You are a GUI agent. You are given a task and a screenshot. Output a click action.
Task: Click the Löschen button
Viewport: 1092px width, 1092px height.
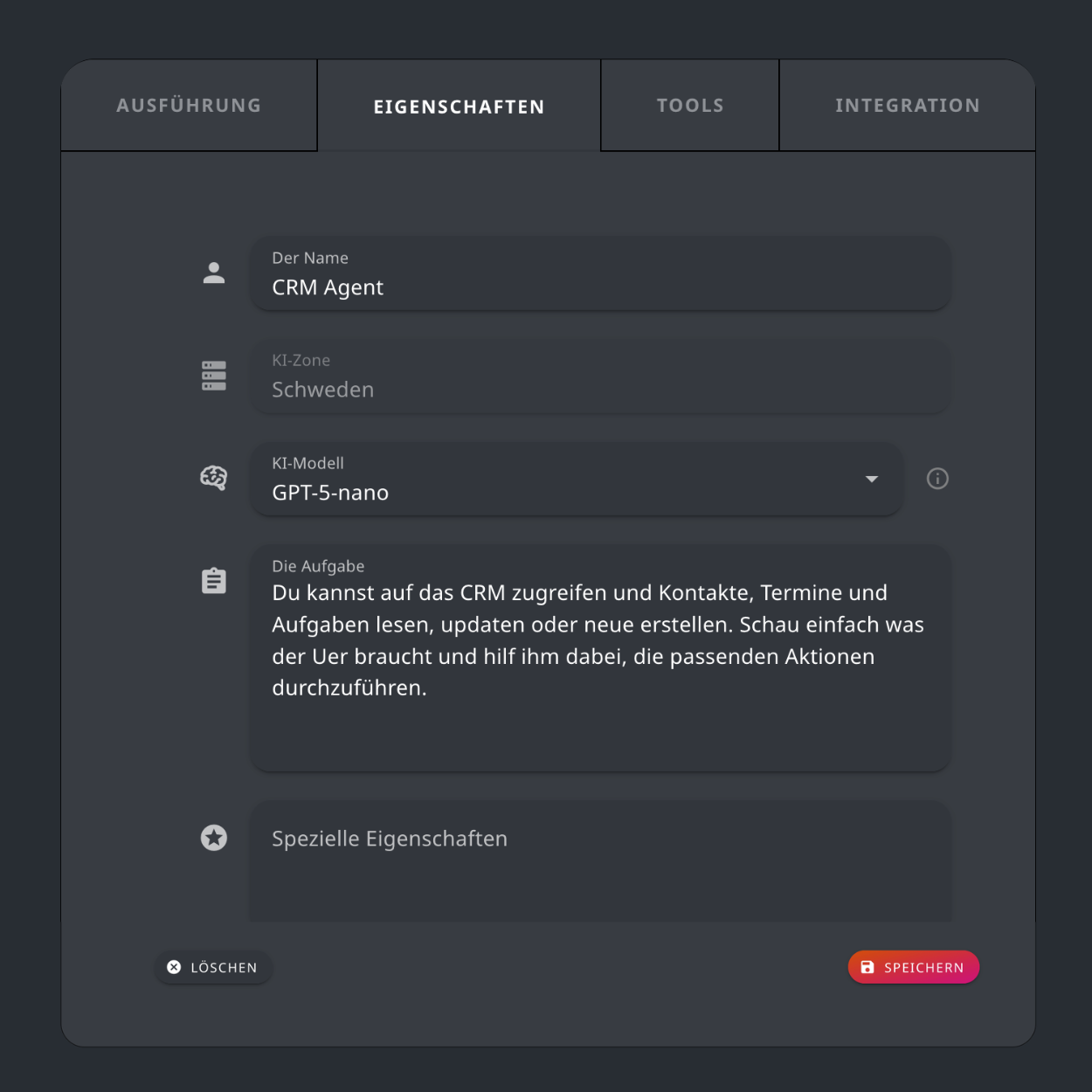tap(213, 967)
